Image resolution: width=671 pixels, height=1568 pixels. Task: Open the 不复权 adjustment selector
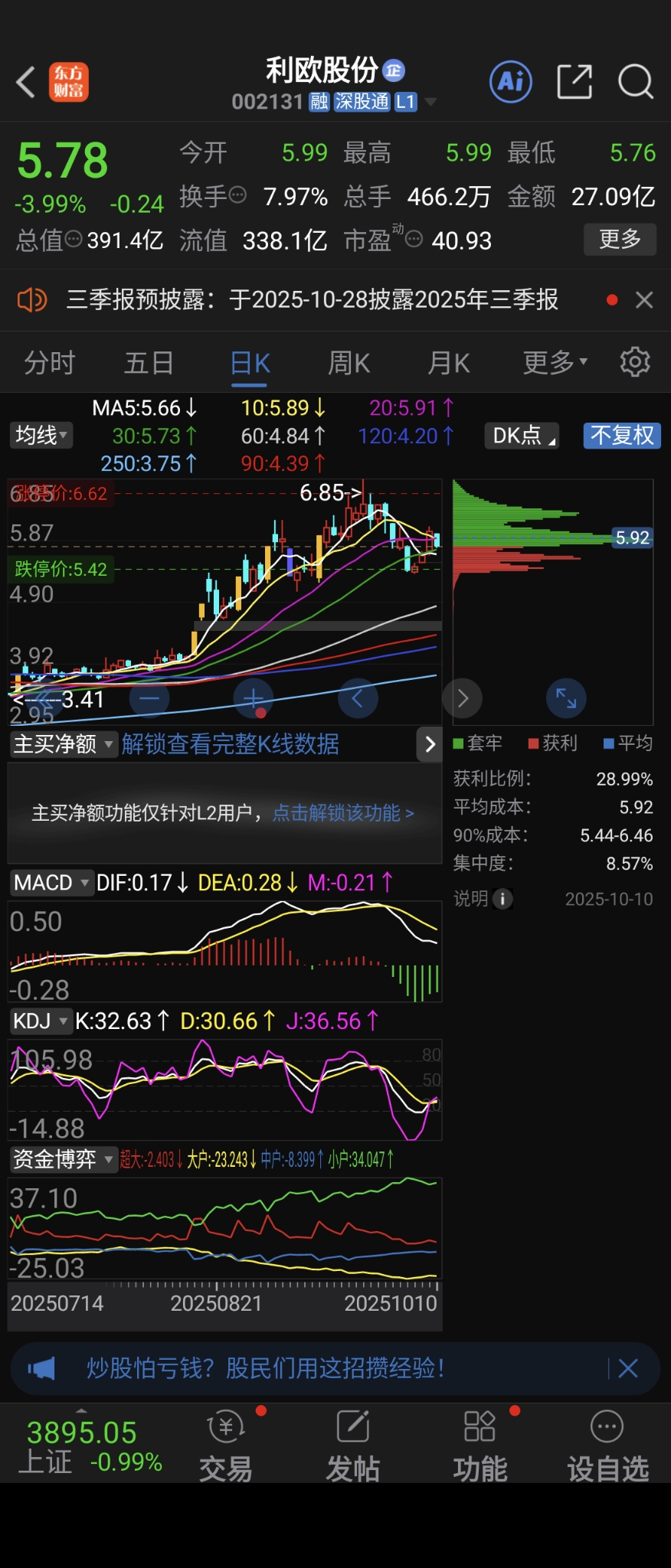(622, 436)
